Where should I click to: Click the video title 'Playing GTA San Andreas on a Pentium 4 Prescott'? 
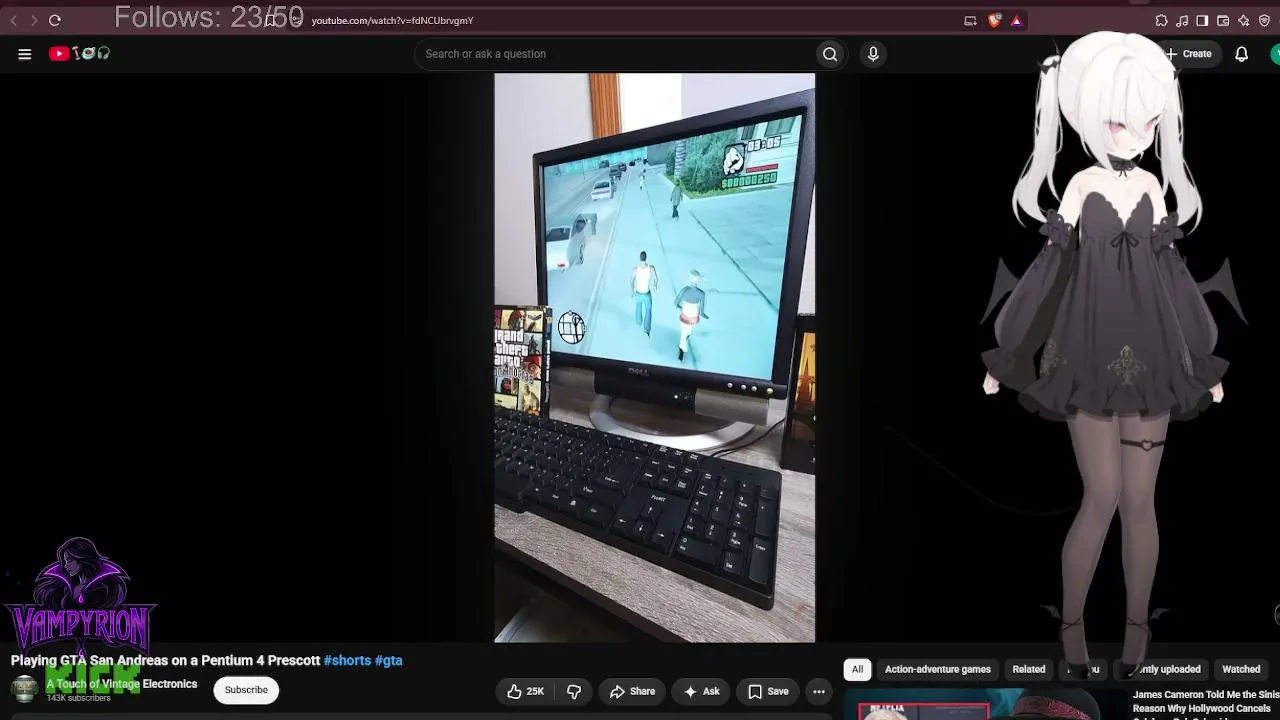(x=165, y=660)
